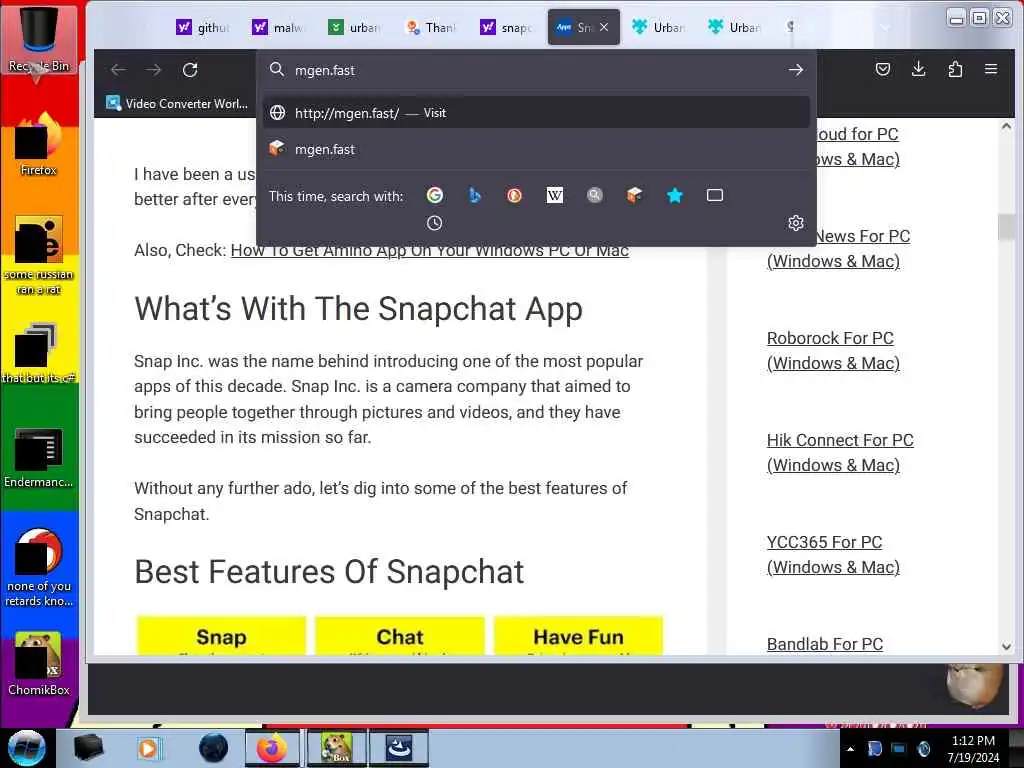1024x768 pixels.
Task: Open Roborock For PC link
Action: point(833,351)
